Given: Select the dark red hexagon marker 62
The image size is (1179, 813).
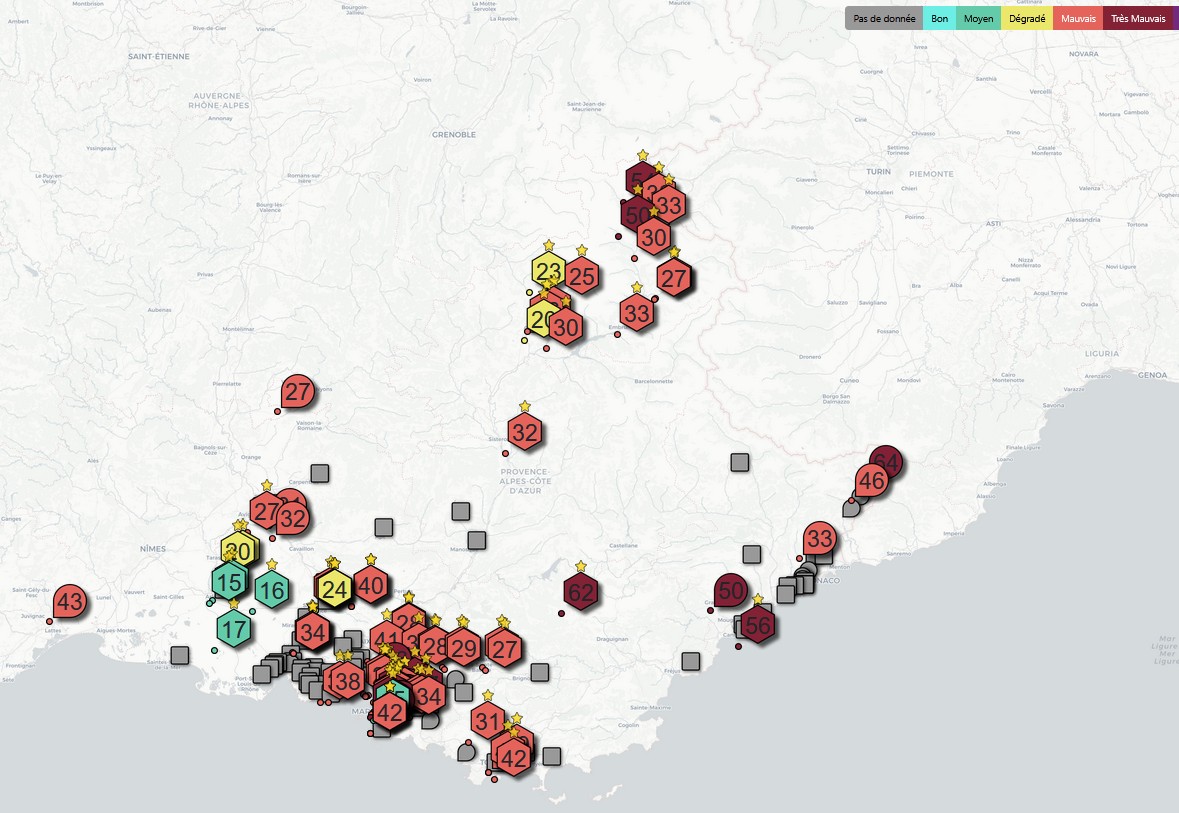Looking at the screenshot, I should coord(580,593).
